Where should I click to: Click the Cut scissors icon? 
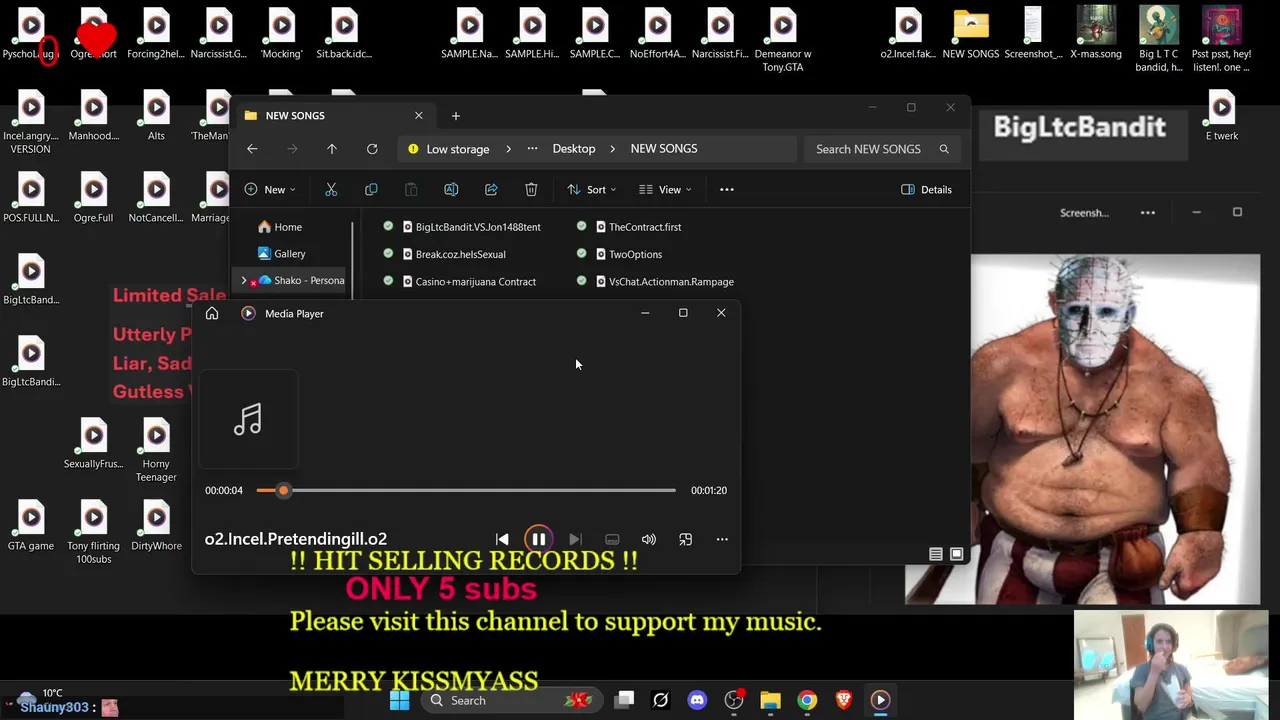[331, 189]
